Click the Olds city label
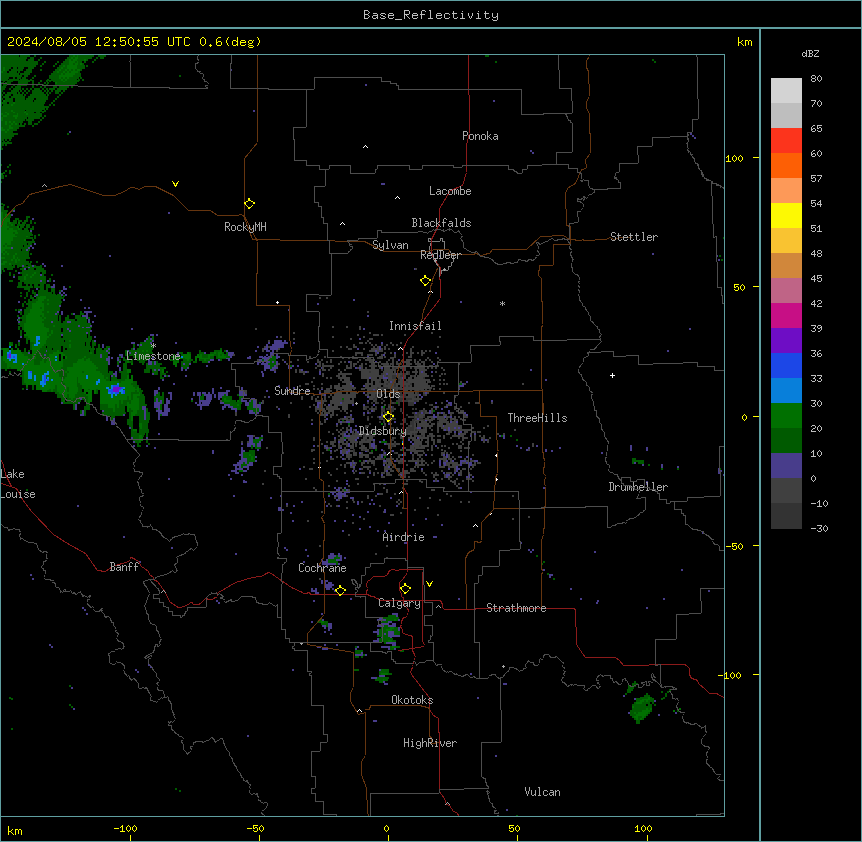This screenshot has height=842, width=862. coord(388,394)
